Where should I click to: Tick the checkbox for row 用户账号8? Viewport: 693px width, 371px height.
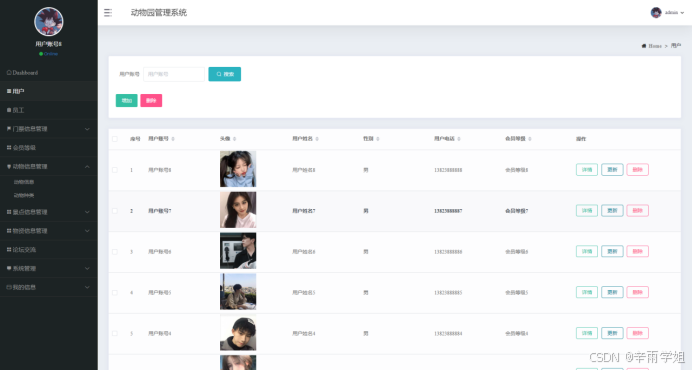(115, 170)
